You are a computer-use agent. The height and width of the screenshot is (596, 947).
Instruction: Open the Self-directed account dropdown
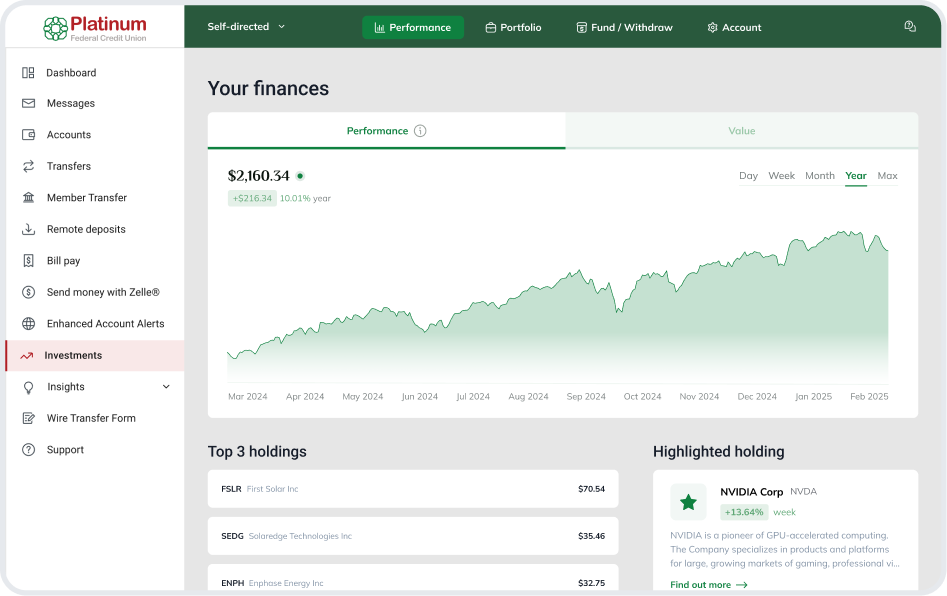pos(246,27)
